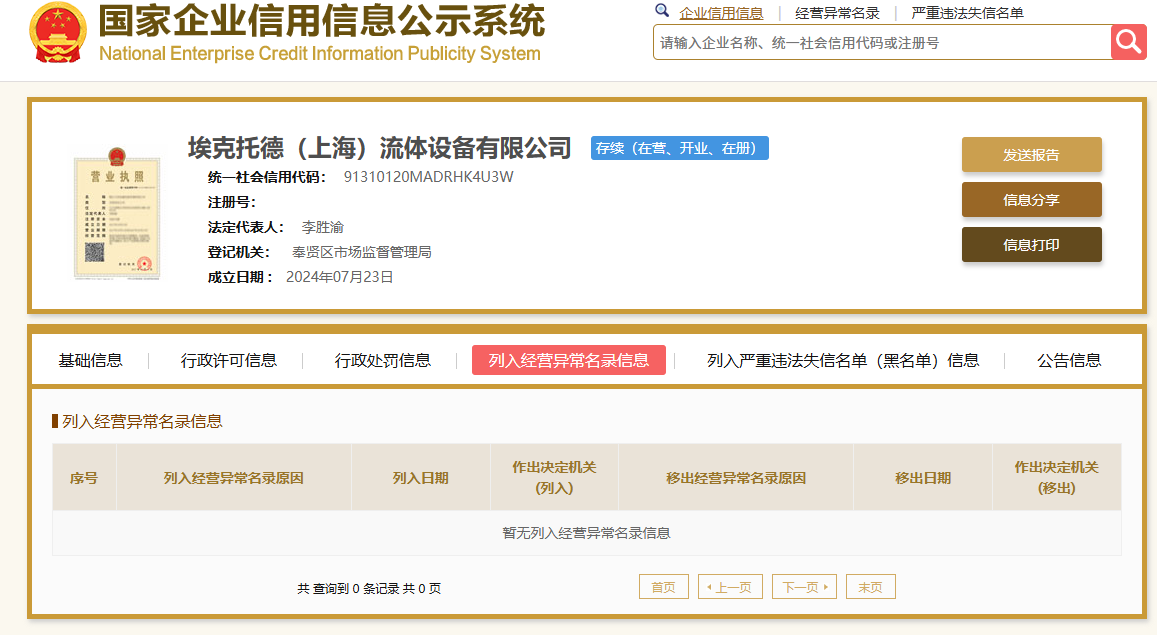The width and height of the screenshot is (1157, 635).
Task: Click the 发送报告 button
Action: (x=1032, y=155)
